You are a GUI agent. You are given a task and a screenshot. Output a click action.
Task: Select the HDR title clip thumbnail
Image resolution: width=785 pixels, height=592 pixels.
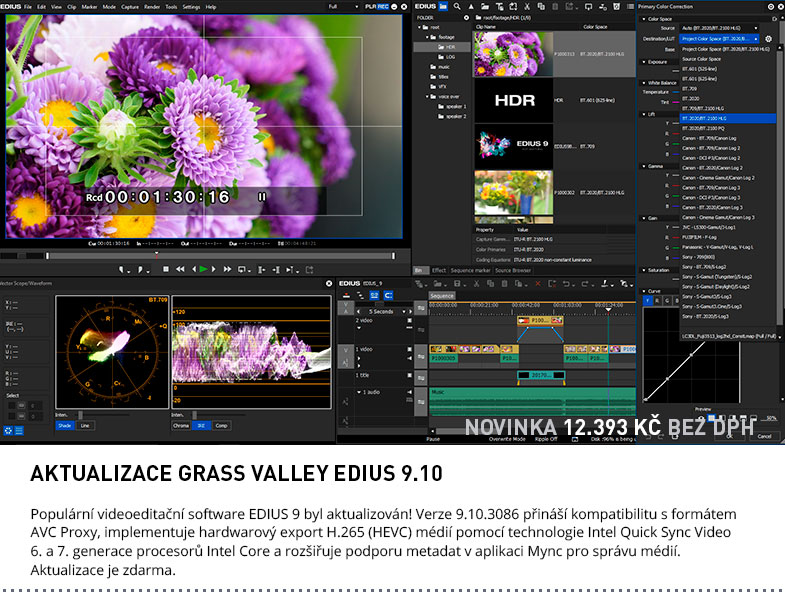point(514,101)
